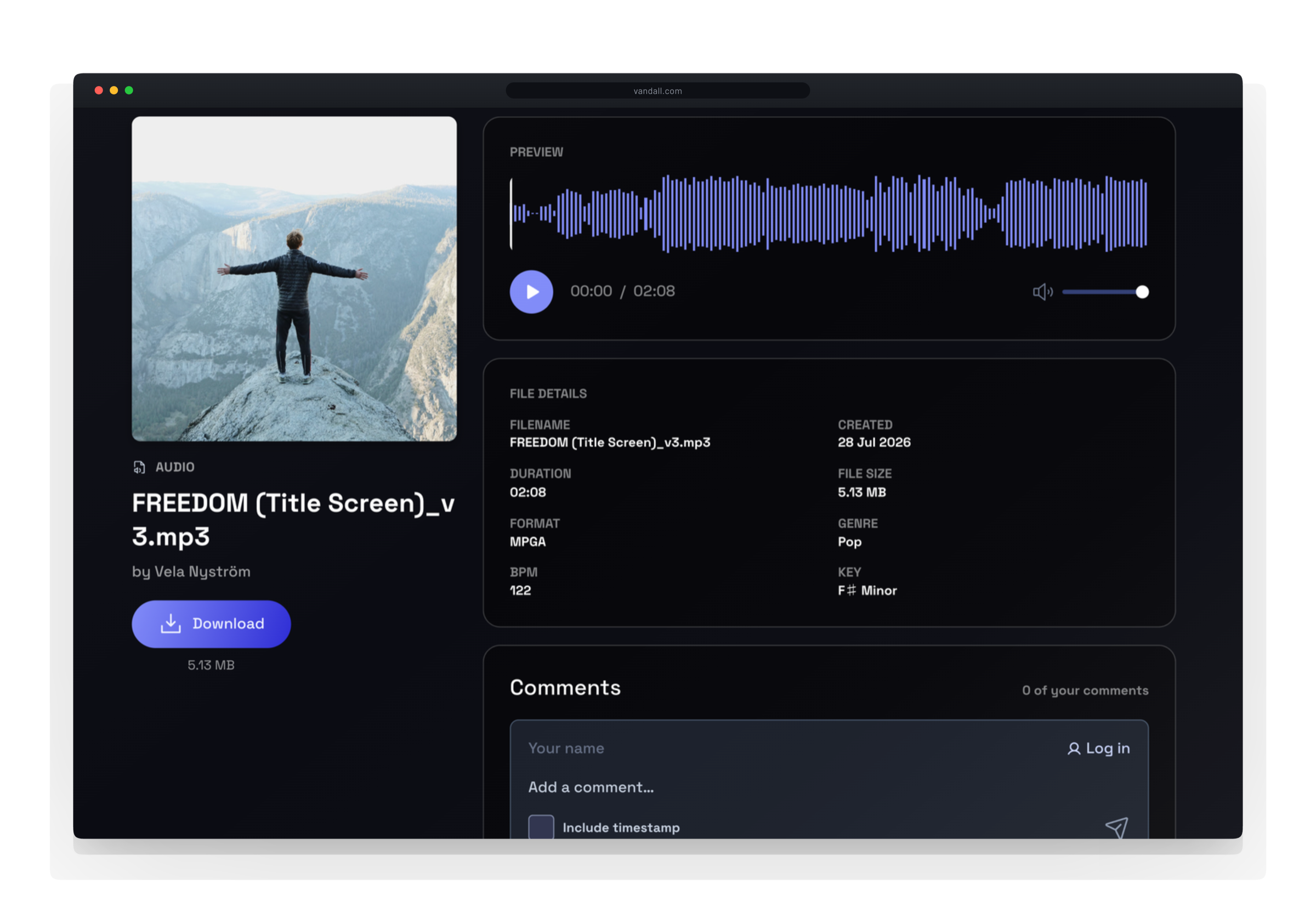
Task: Click the PREVIEW section label
Action: pos(536,152)
